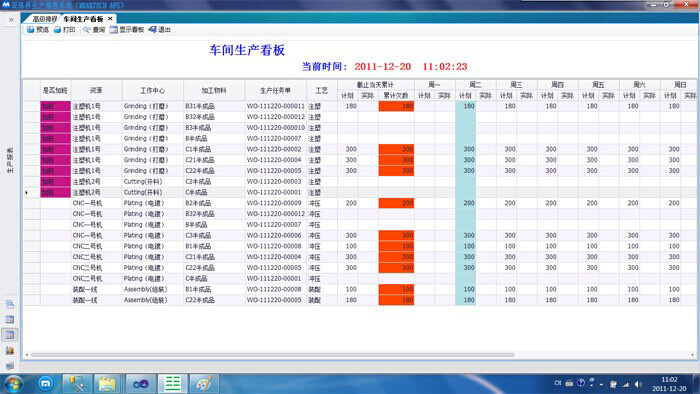Click the vertical 主菜单 label on left sidebar

10,160
